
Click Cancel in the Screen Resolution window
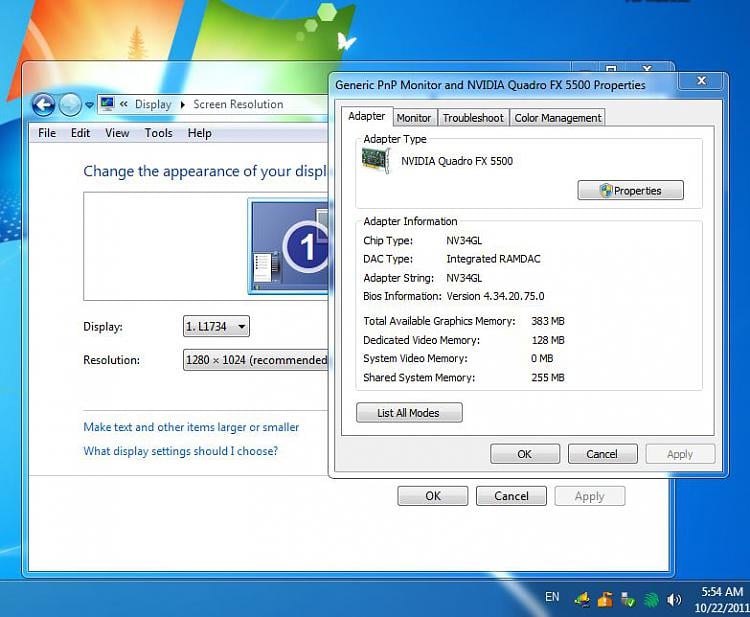pos(511,496)
